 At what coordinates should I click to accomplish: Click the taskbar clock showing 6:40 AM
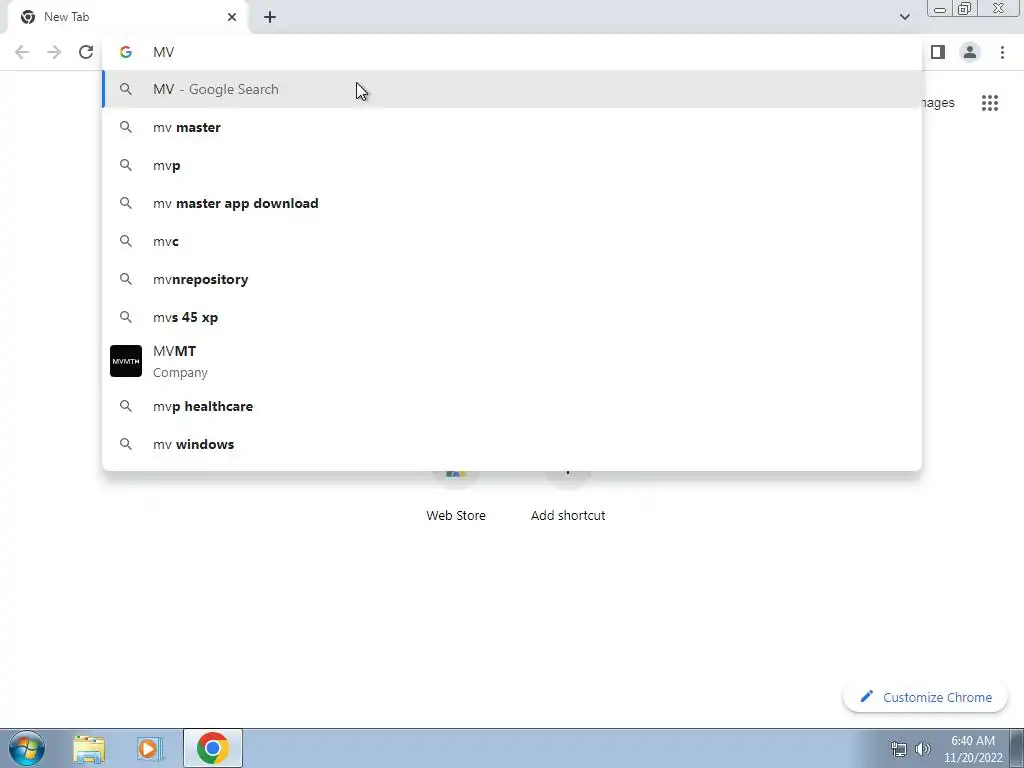[x=973, y=748]
